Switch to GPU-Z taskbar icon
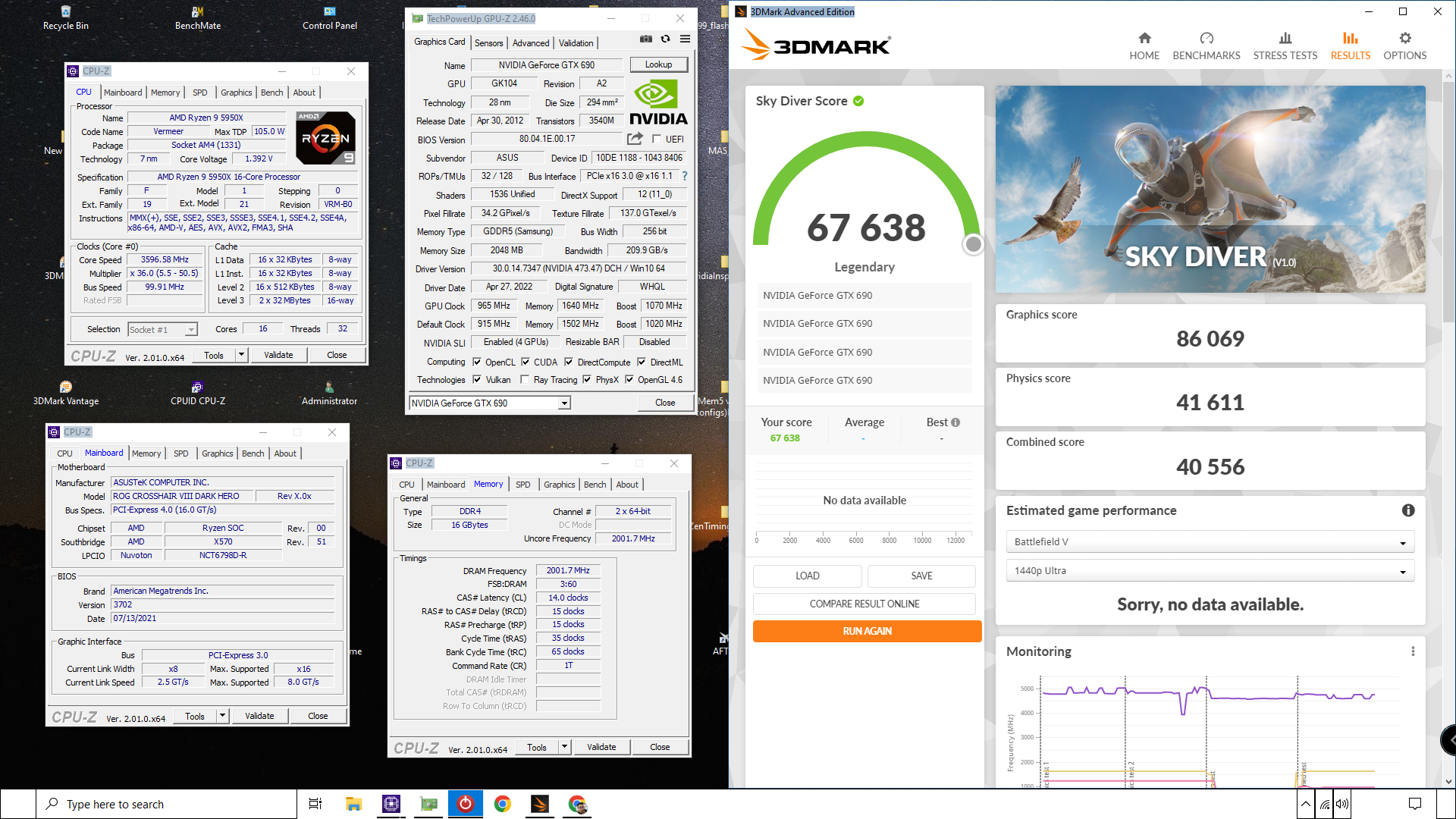 coord(428,804)
